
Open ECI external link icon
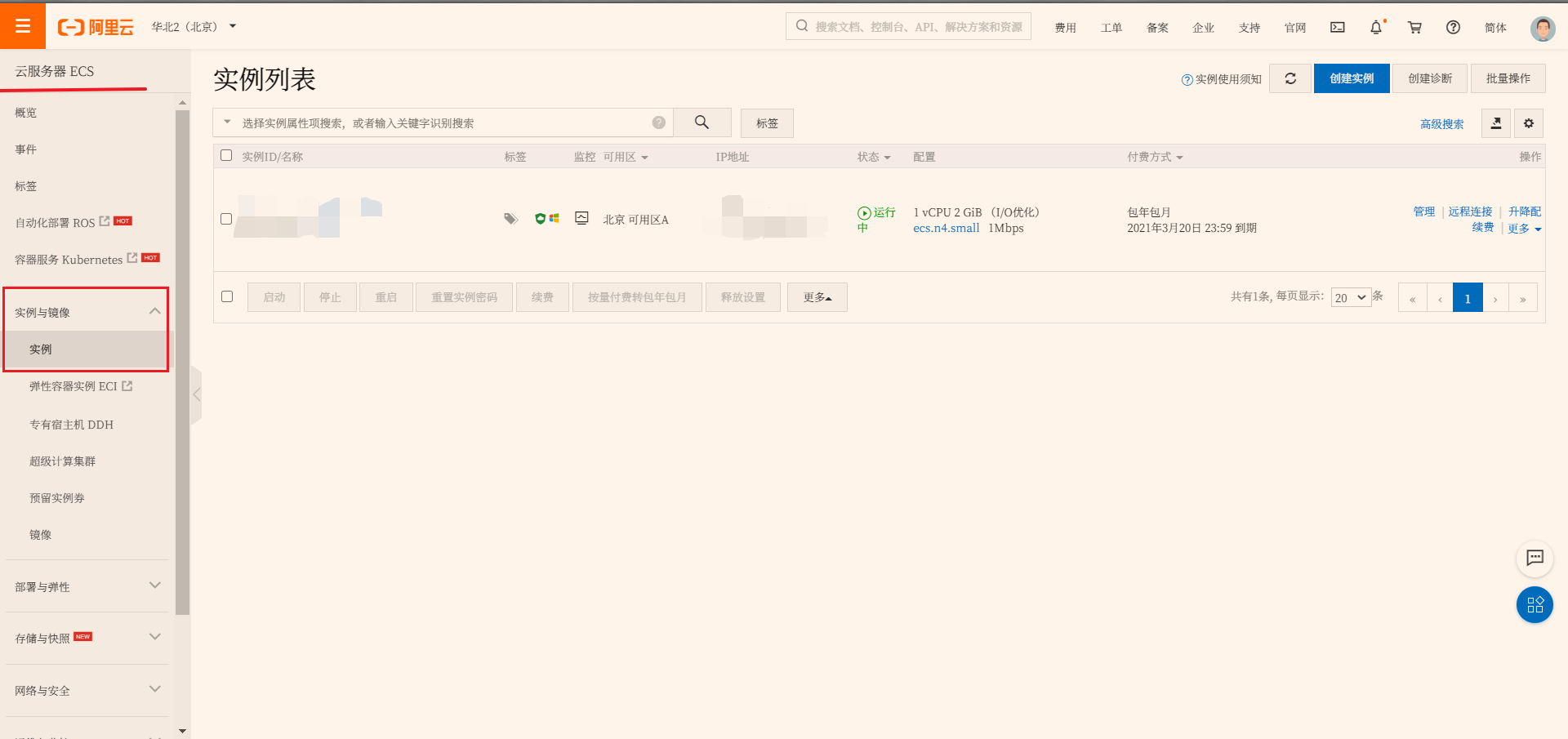(x=127, y=385)
